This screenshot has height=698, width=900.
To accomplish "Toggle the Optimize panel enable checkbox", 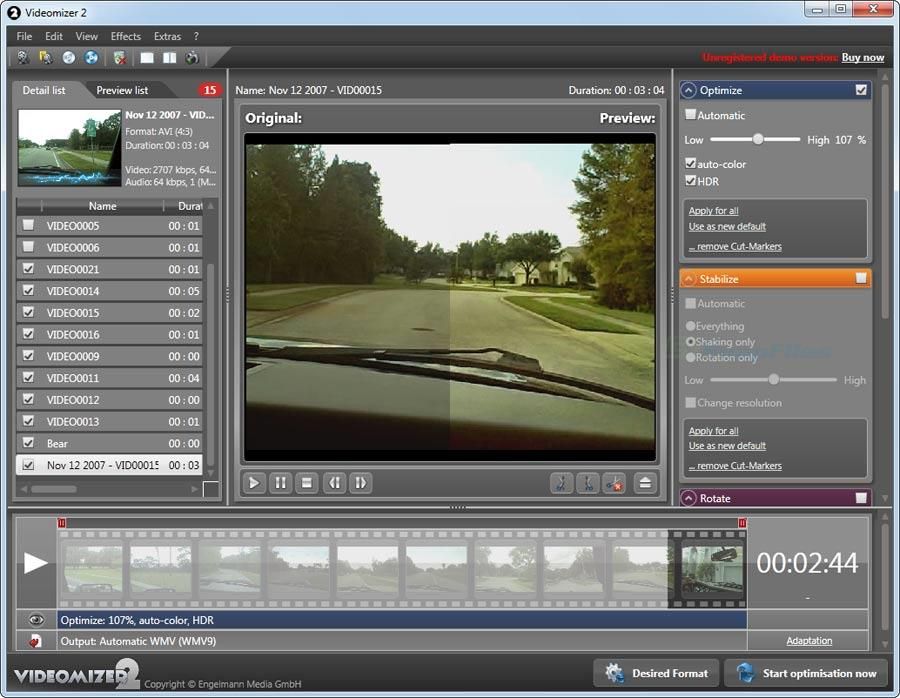I will tap(861, 90).
